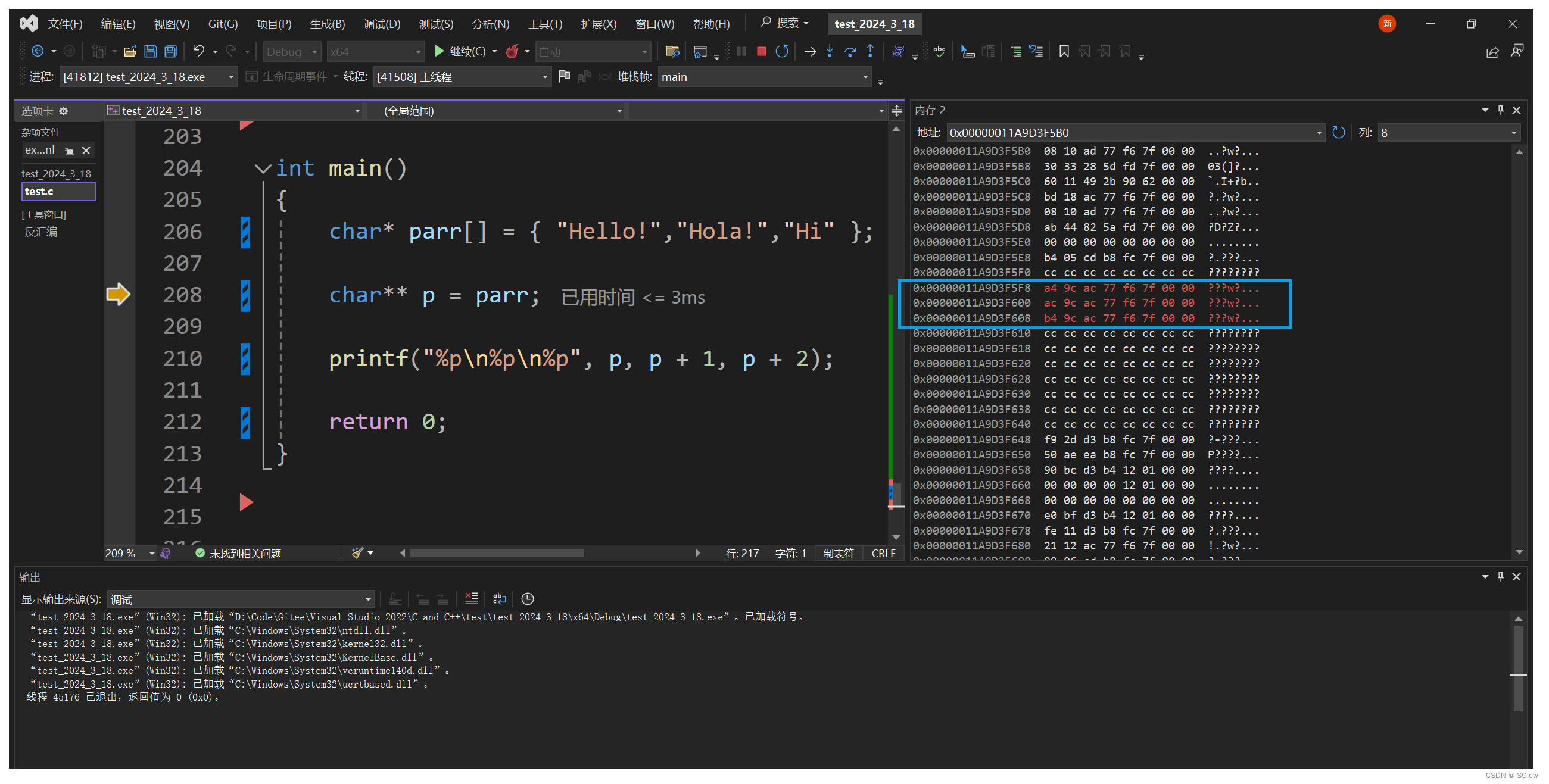1549x784 pixels.
Task: Click the 新 notification badge
Action: (1386, 23)
